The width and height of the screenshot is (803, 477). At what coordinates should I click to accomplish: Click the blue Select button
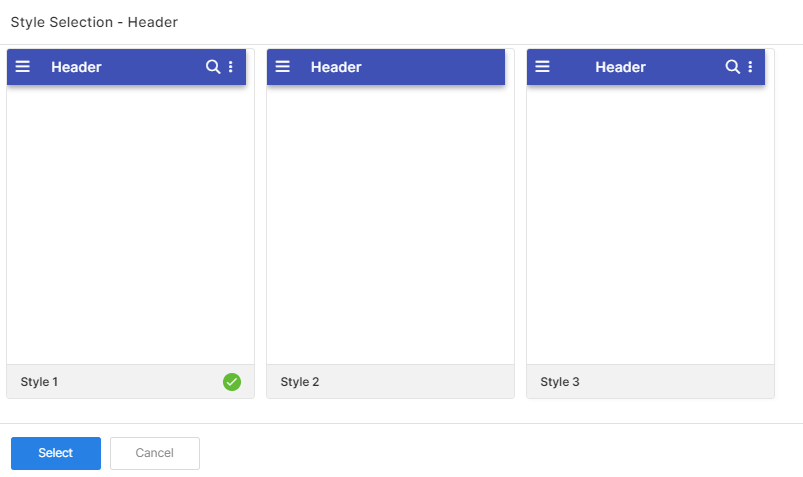(56, 453)
